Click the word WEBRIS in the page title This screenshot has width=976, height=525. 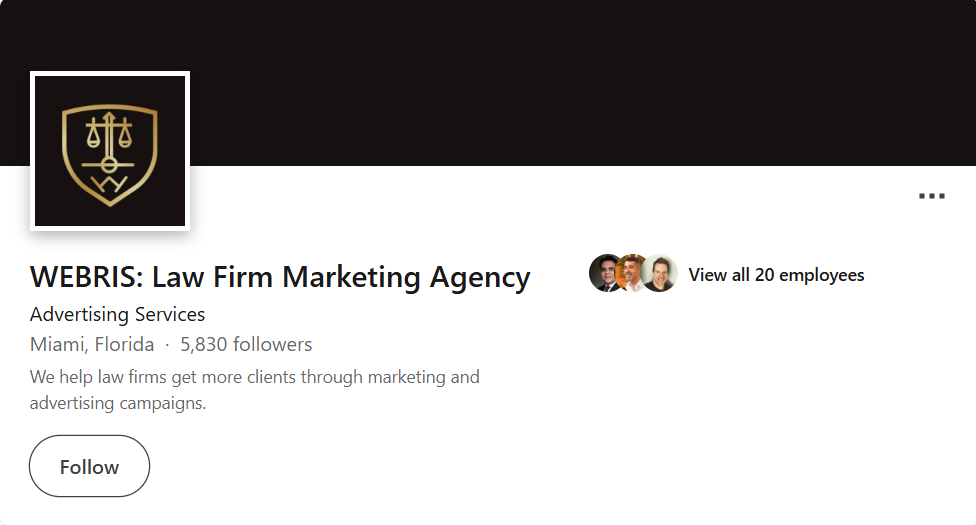click(x=85, y=277)
